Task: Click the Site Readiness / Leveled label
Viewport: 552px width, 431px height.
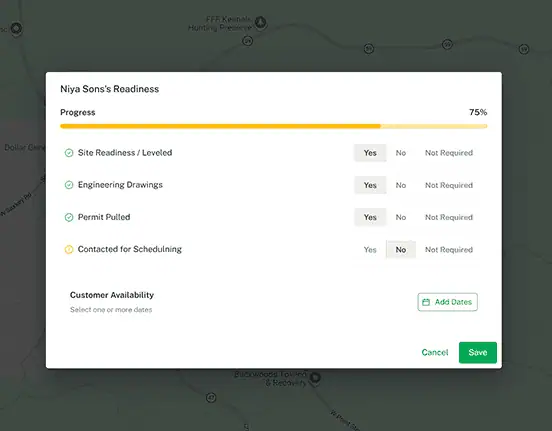Action: [x=125, y=153]
